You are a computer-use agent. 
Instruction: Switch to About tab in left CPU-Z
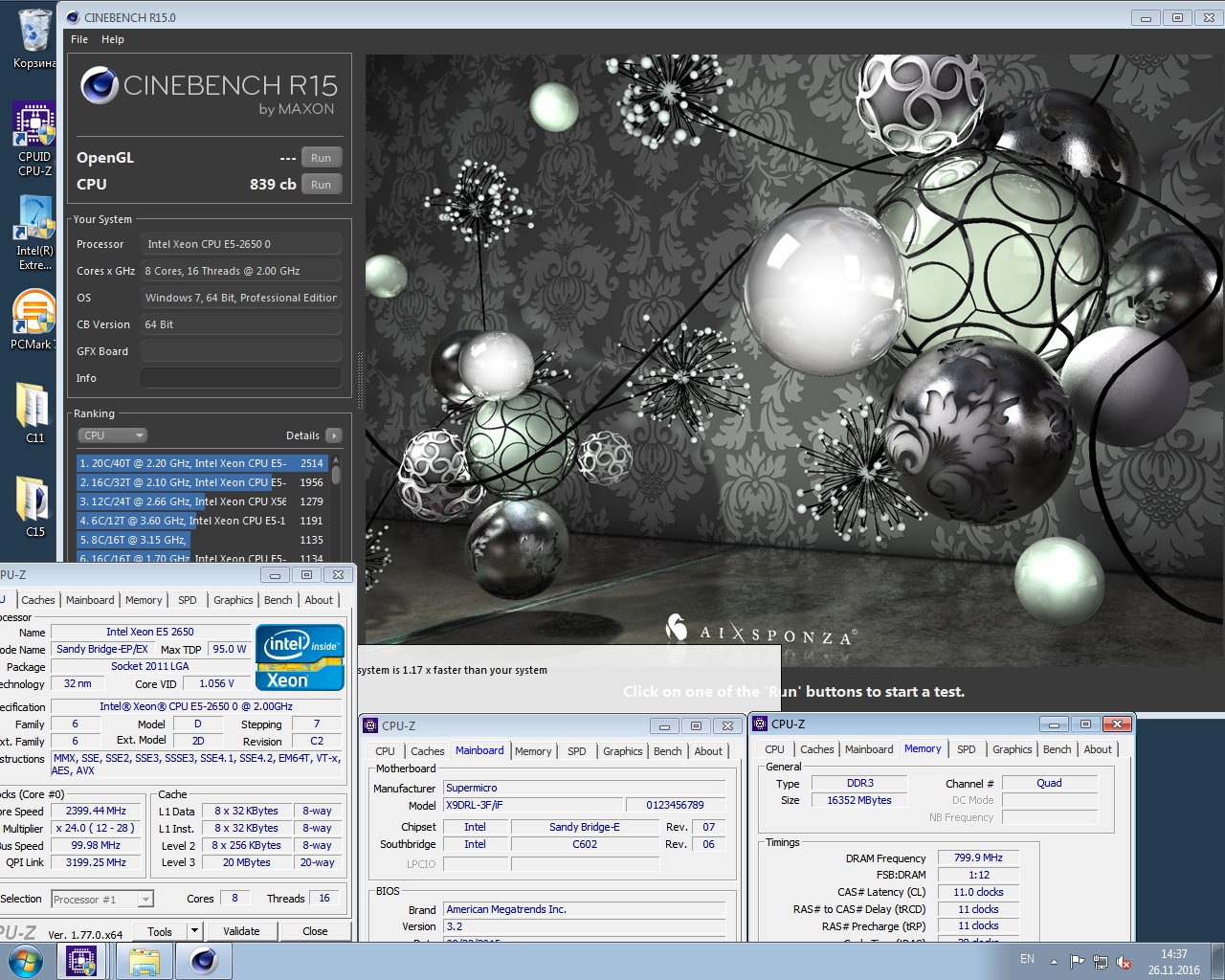(x=319, y=600)
